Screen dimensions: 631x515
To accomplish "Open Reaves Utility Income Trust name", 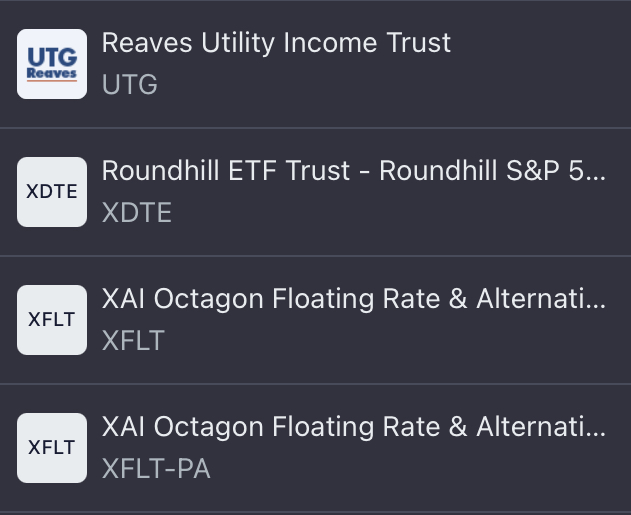I will click(x=276, y=43).
